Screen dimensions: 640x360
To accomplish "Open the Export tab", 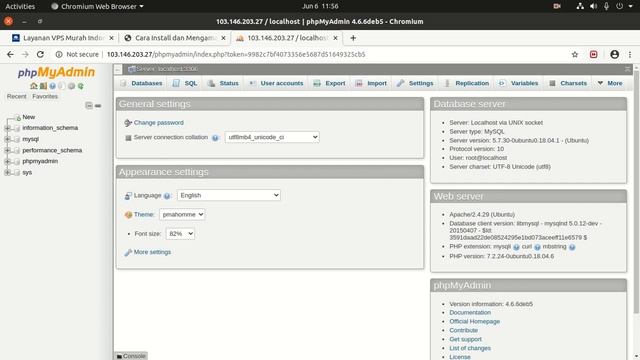I will (x=329, y=83).
